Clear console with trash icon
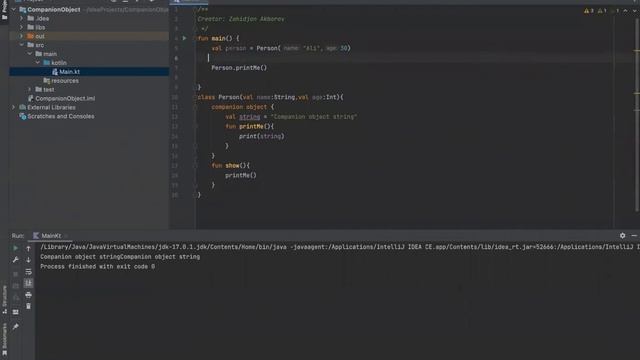 pos(29,306)
